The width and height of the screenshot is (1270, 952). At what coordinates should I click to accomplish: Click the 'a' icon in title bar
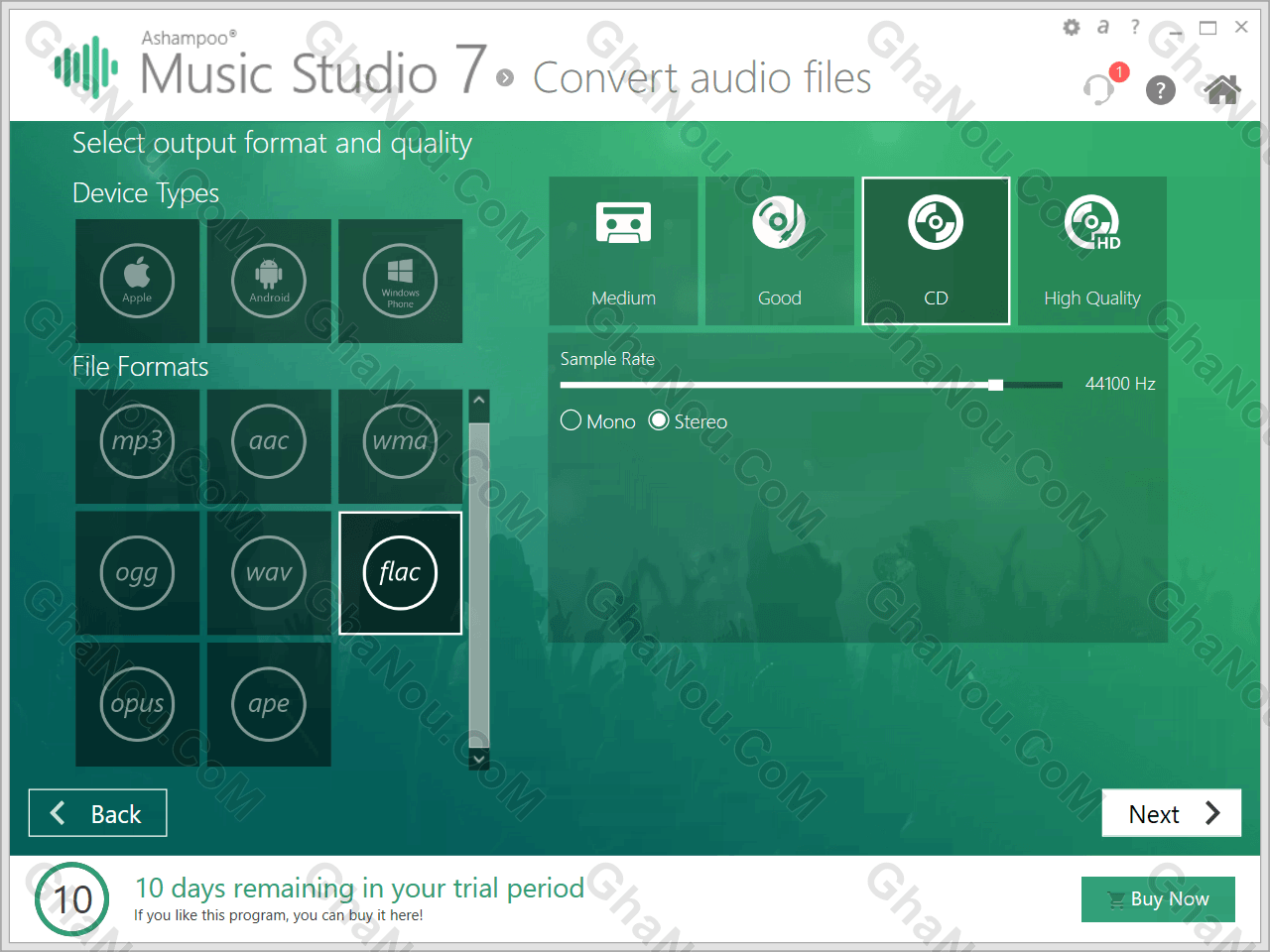pyautogui.click(x=1103, y=28)
